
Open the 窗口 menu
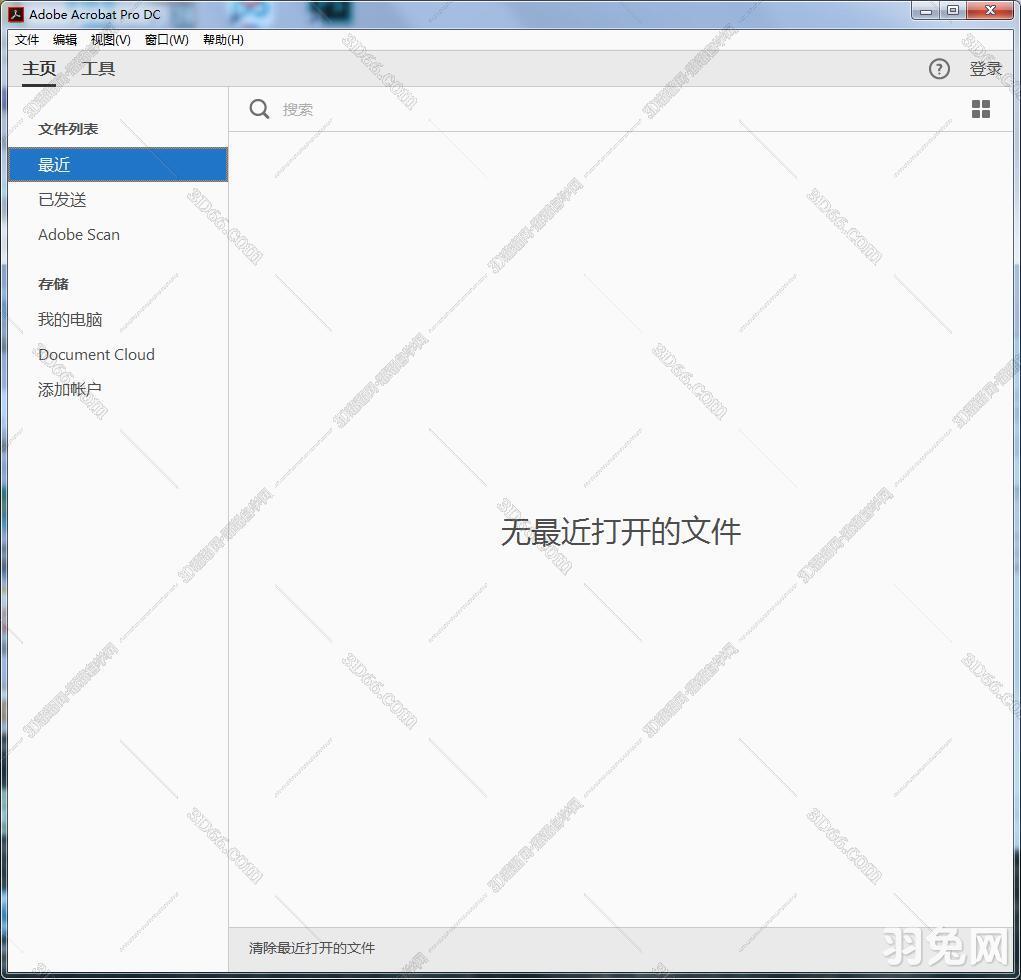[166, 40]
